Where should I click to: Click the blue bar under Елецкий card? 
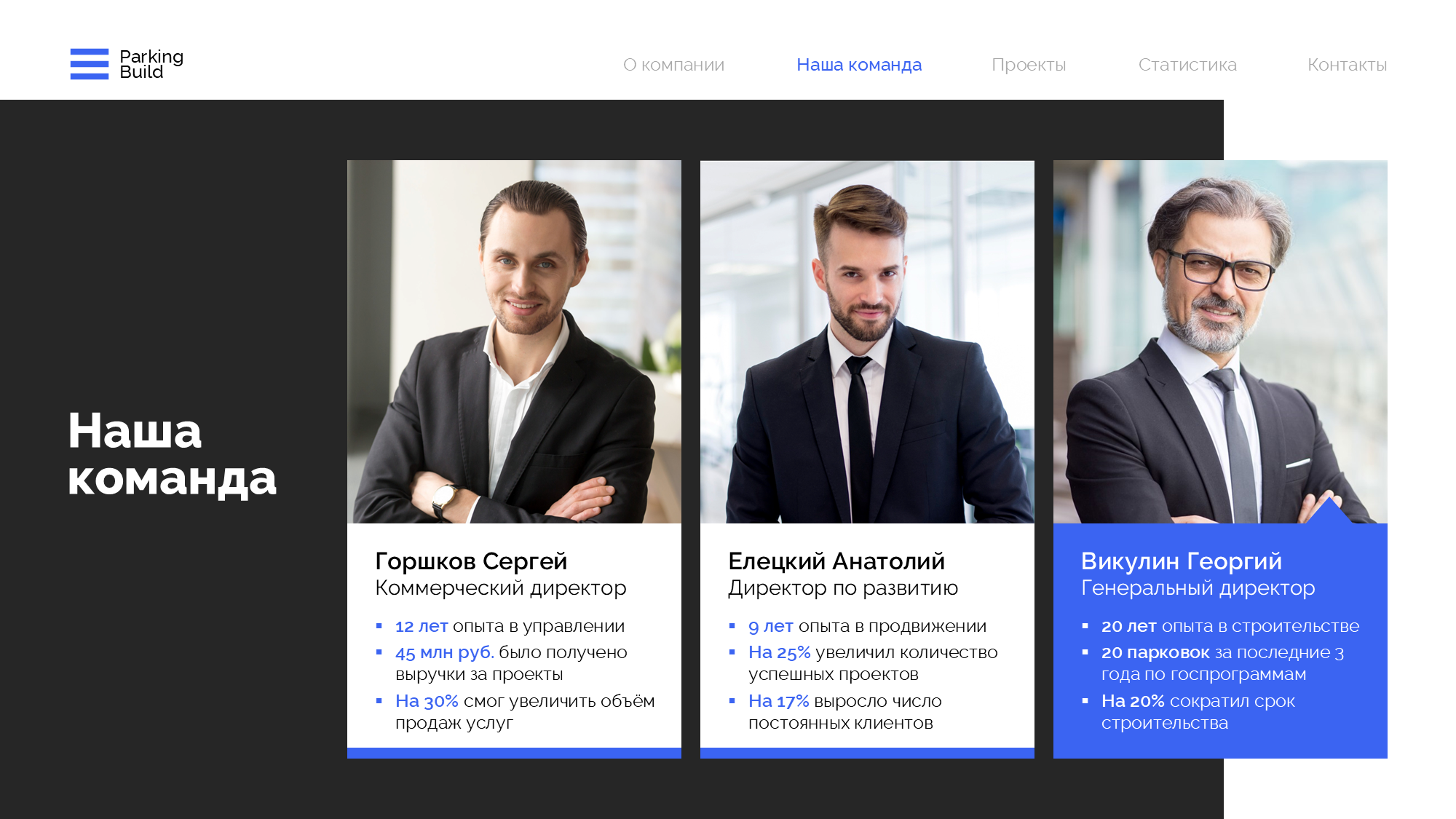pos(867,753)
